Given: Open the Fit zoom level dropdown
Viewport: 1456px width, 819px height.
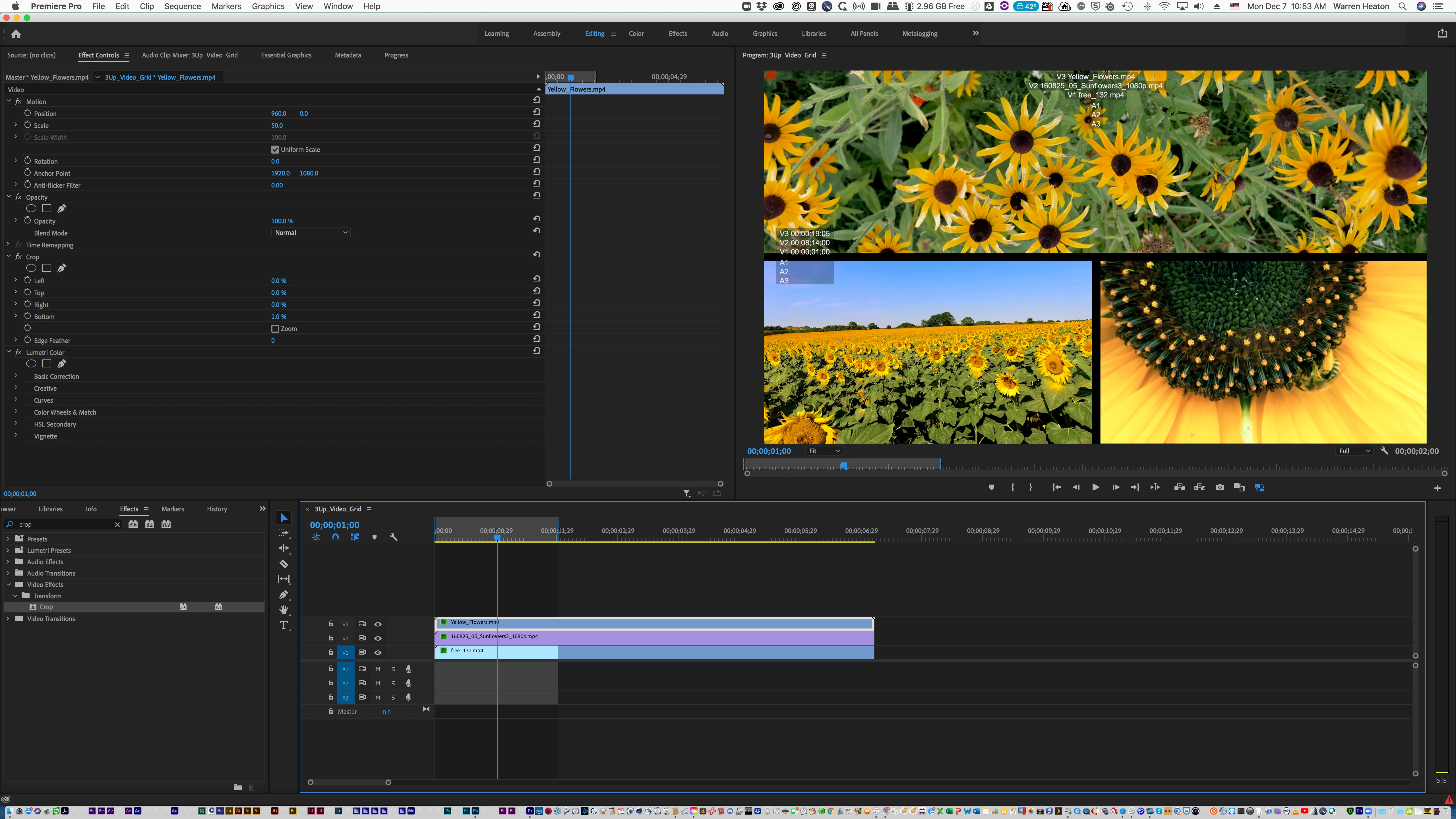Looking at the screenshot, I should 824,450.
